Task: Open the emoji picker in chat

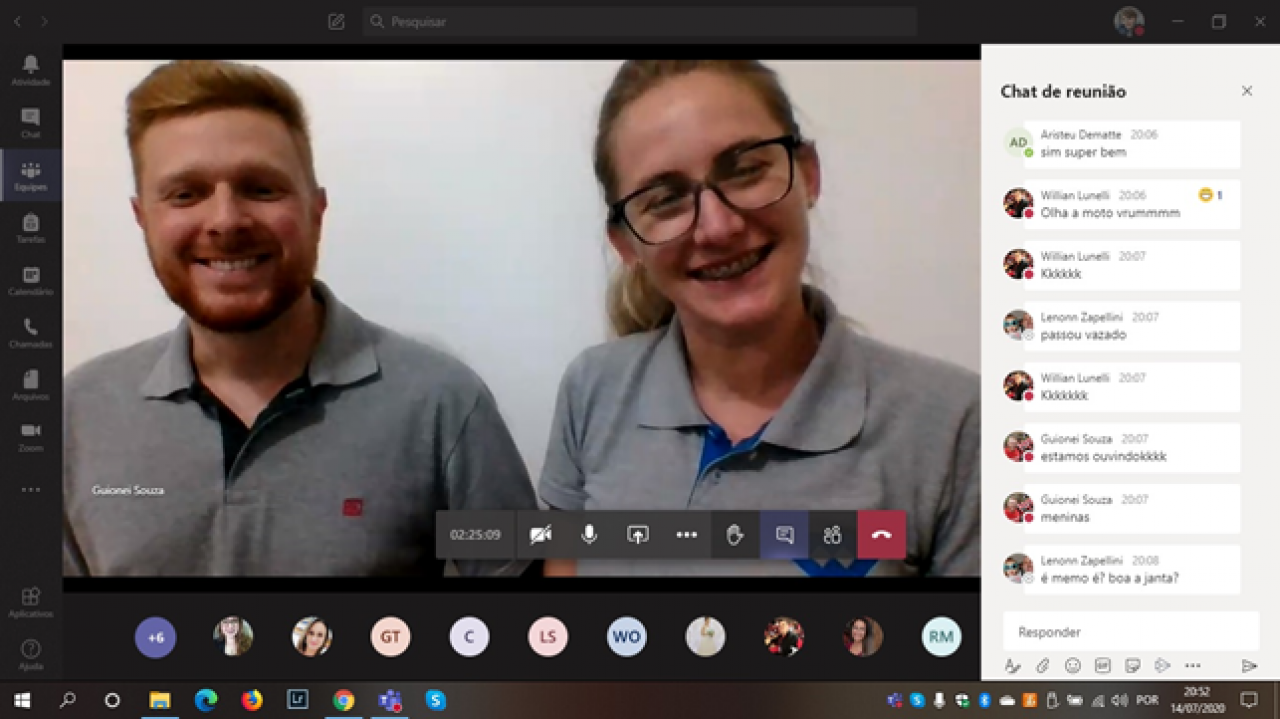Action: coord(1072,666)
